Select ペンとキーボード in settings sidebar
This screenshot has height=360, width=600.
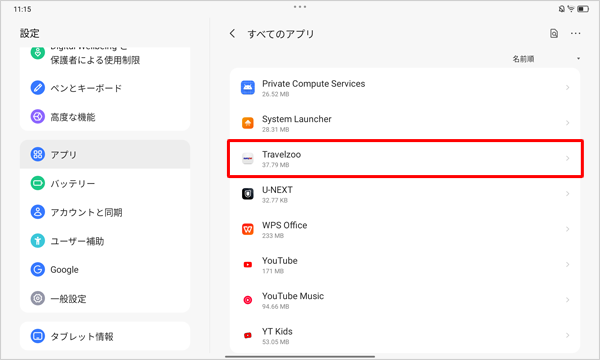click(105, 88)
